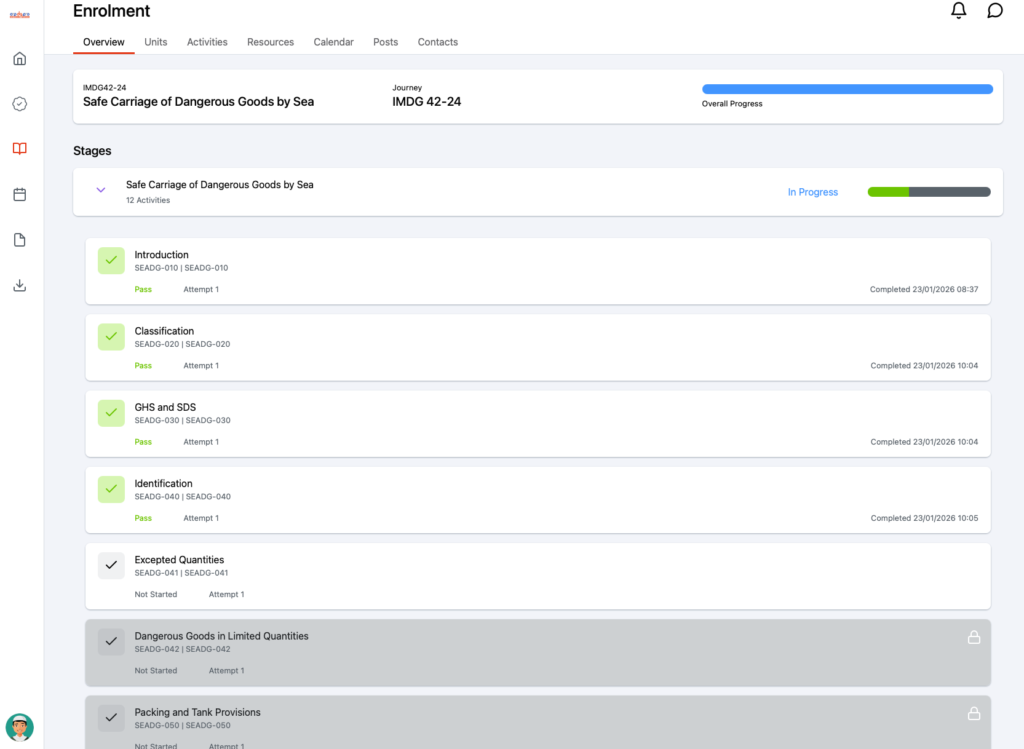Click the blue Overall Progress bar
The height and width of the screenshot is (749, 1024).
(x=847, y=89)
